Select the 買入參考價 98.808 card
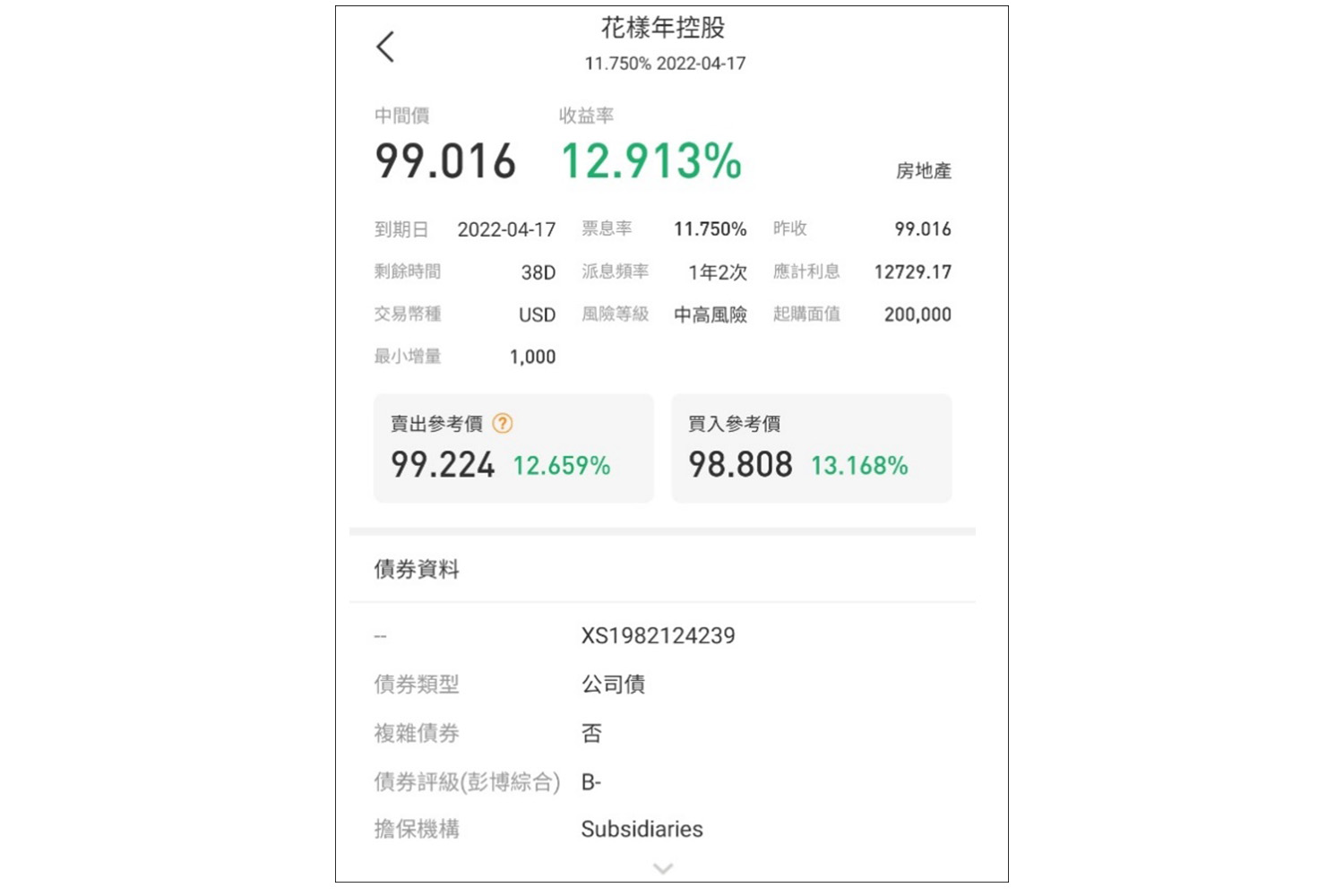The width and height of the screenshot is (1344, 896). 811,448
